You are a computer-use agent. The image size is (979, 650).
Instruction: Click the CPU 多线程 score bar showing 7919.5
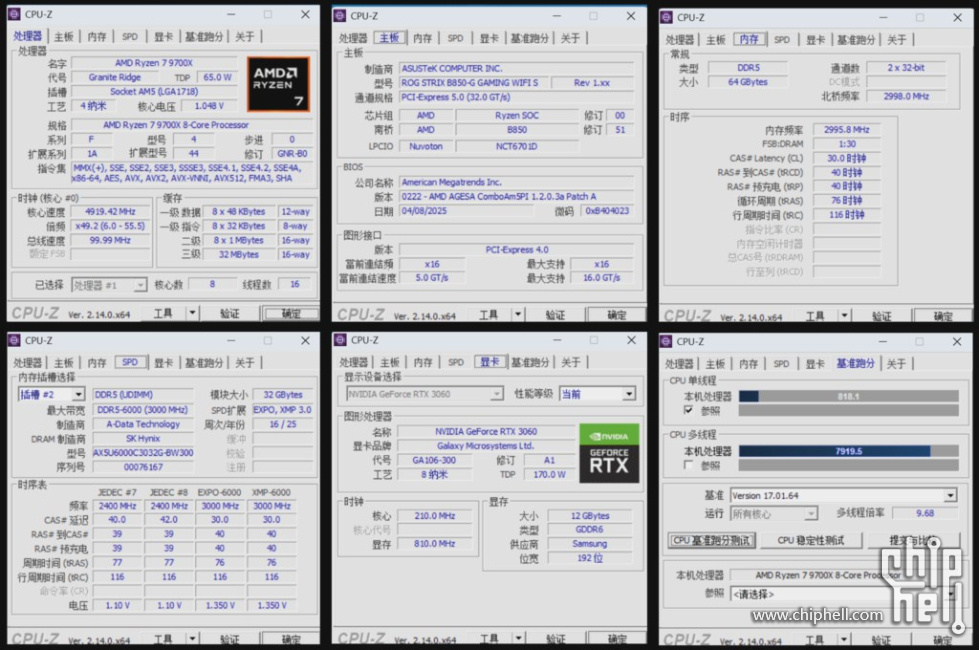849,451
